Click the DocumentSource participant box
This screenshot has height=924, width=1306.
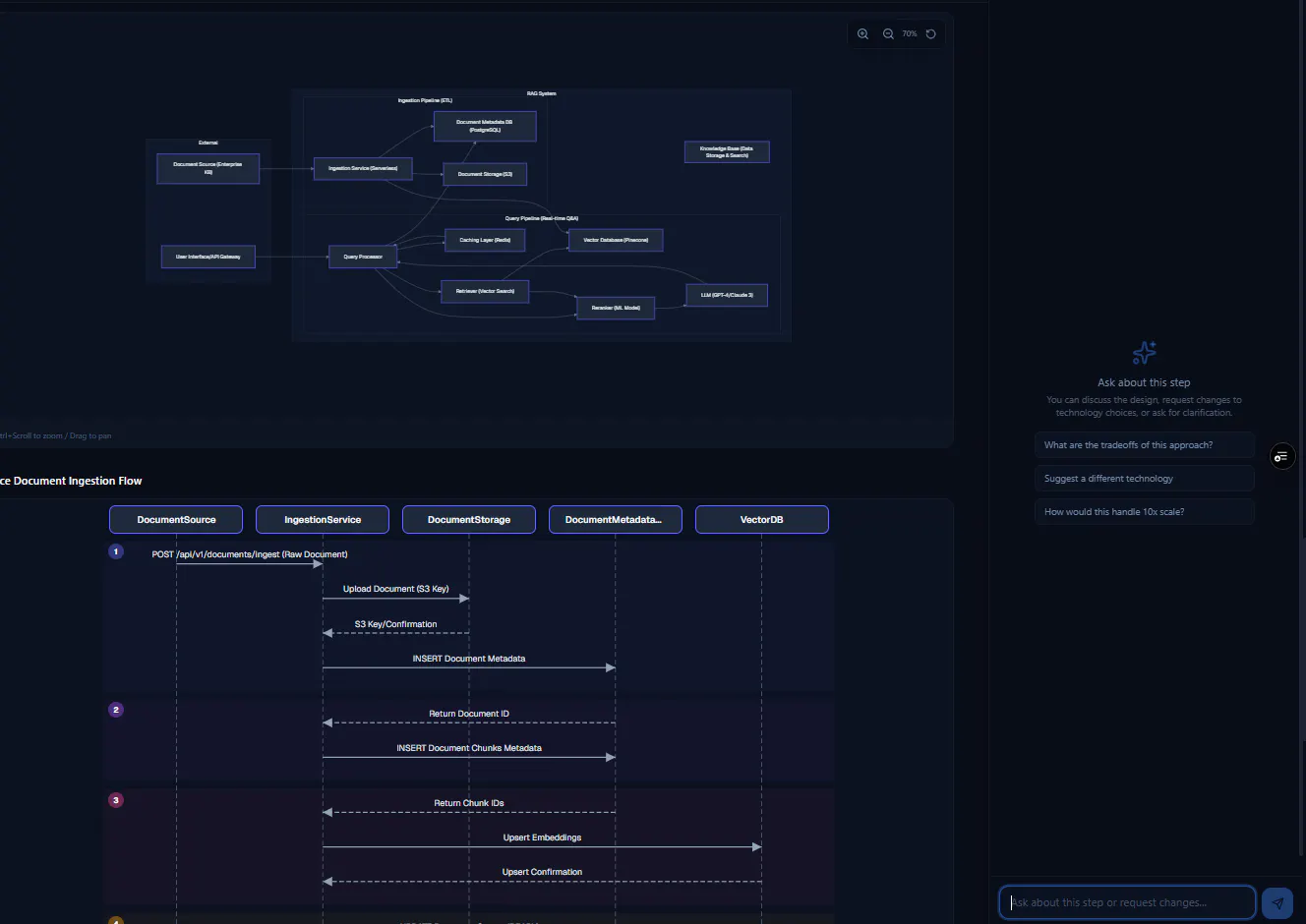[x=176, y=519]
